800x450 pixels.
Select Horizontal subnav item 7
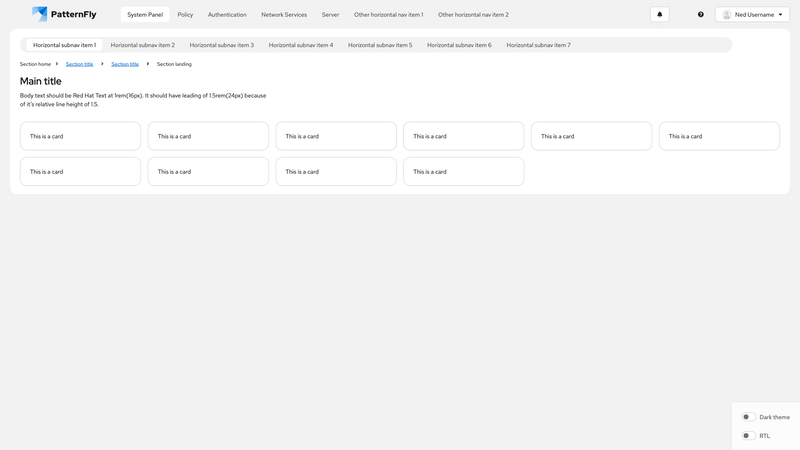coord(538,45)
